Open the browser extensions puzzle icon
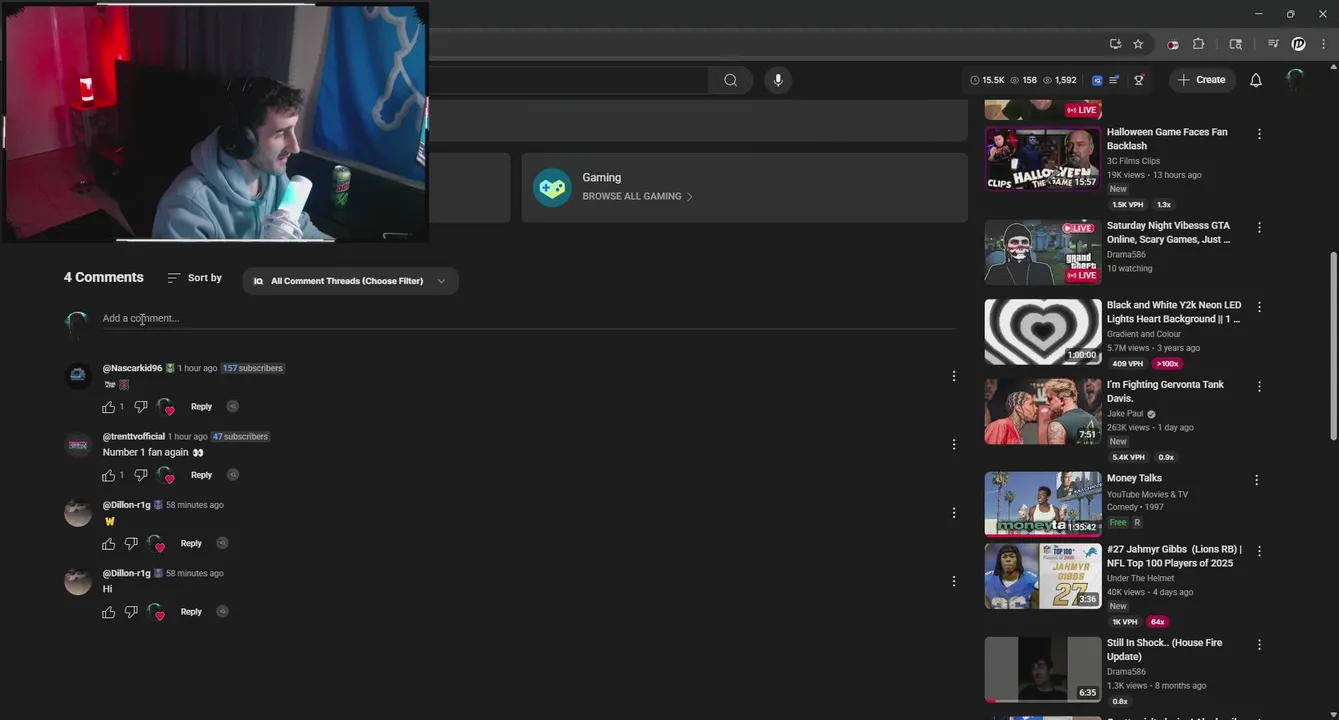The height and width of the screenshot is (720, 1339). coord(1198,44)
